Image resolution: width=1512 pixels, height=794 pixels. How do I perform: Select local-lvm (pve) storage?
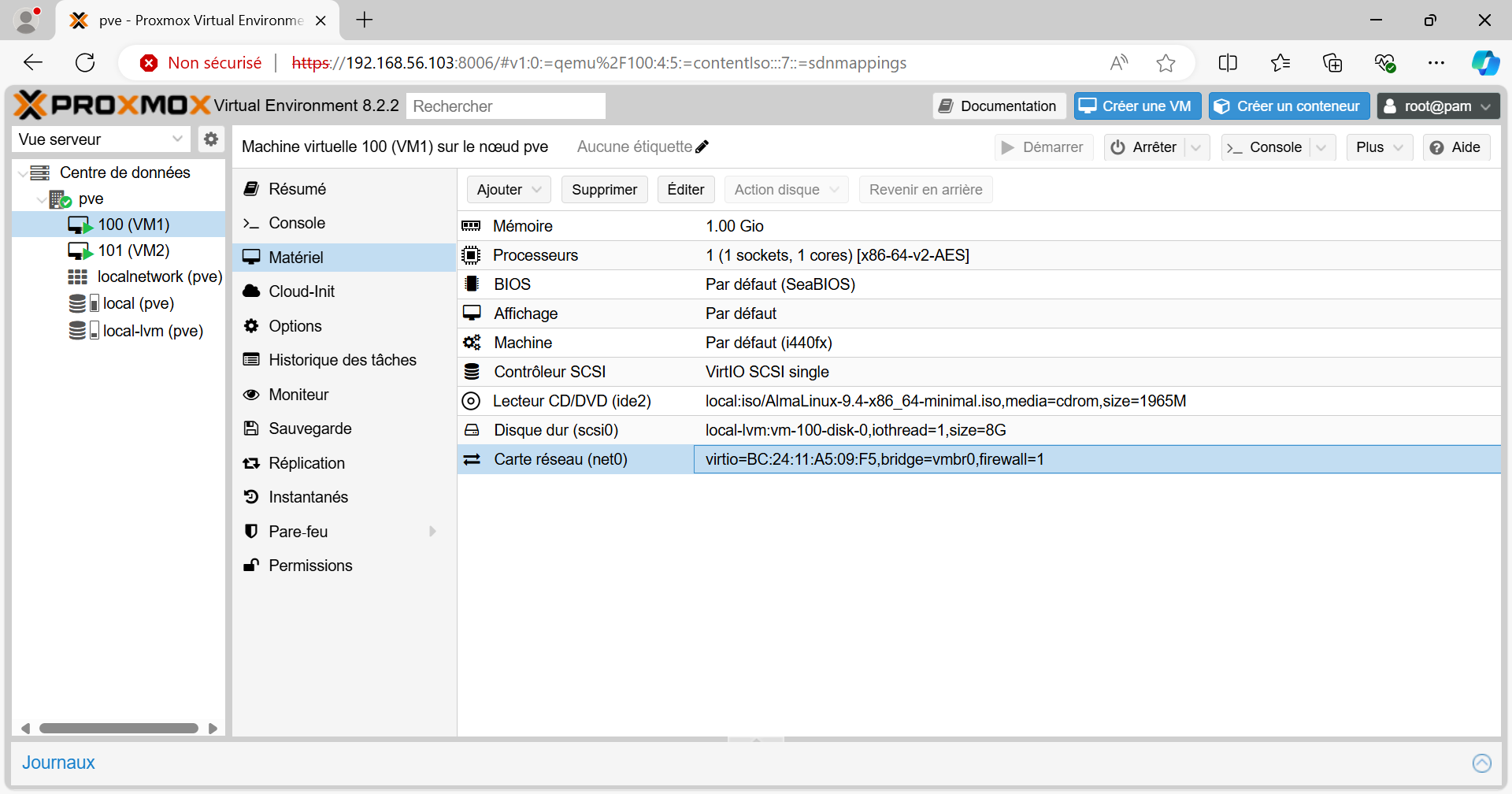point(119,331)
